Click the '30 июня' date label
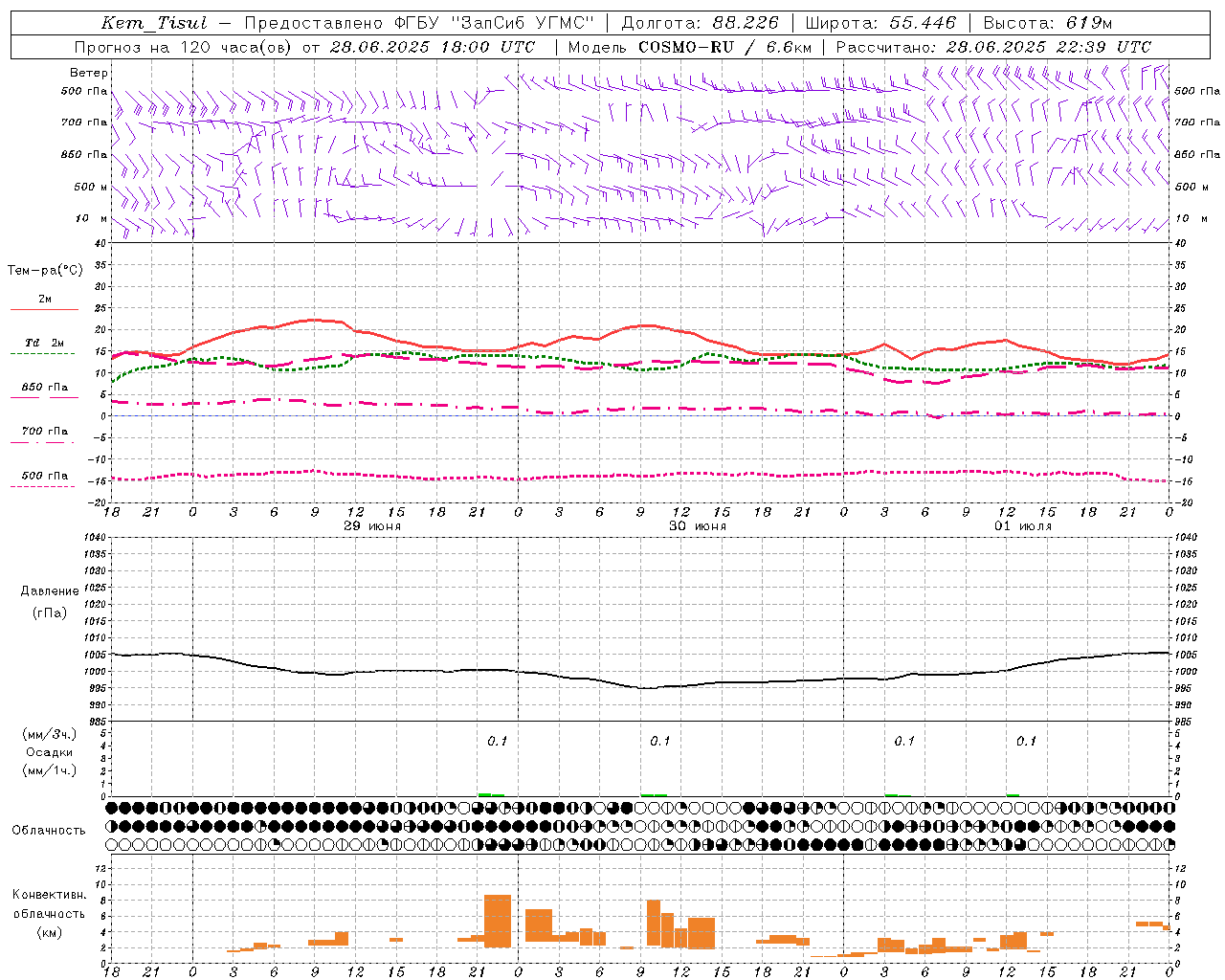Screen dimensions: 1225x980 point(698,526)
